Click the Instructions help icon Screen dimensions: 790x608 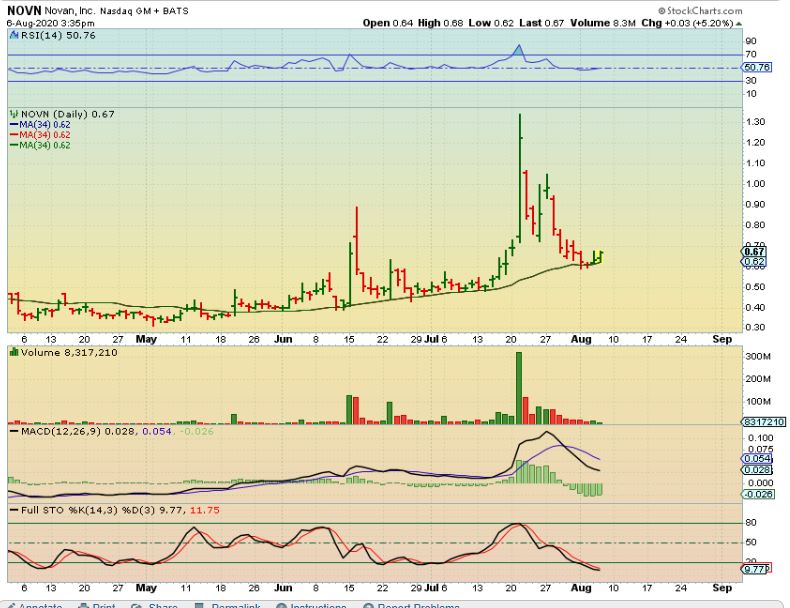point(281,606)
